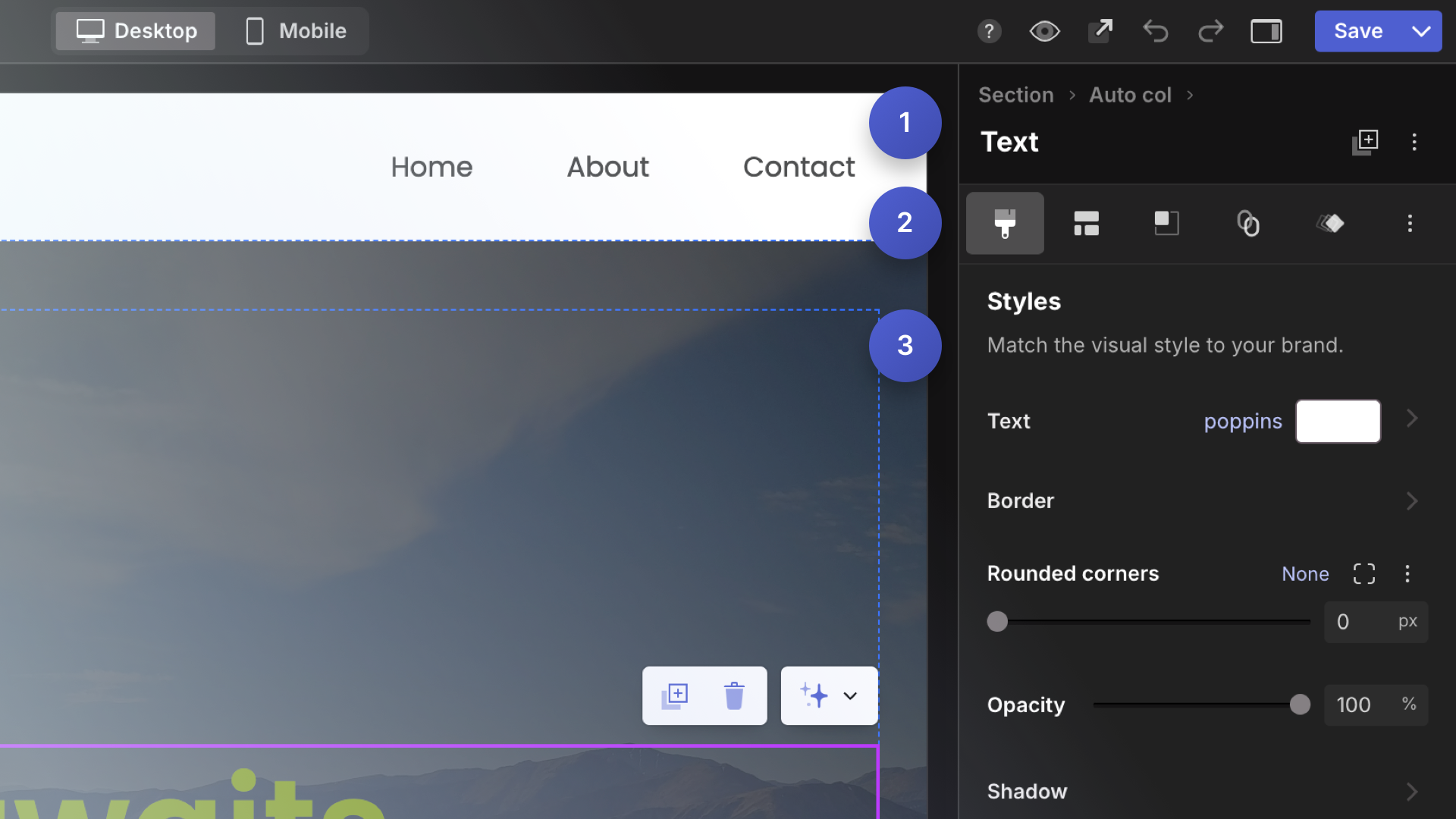Open the preview eye icon
The image size is (1456, 819).
pos(1044,31)
